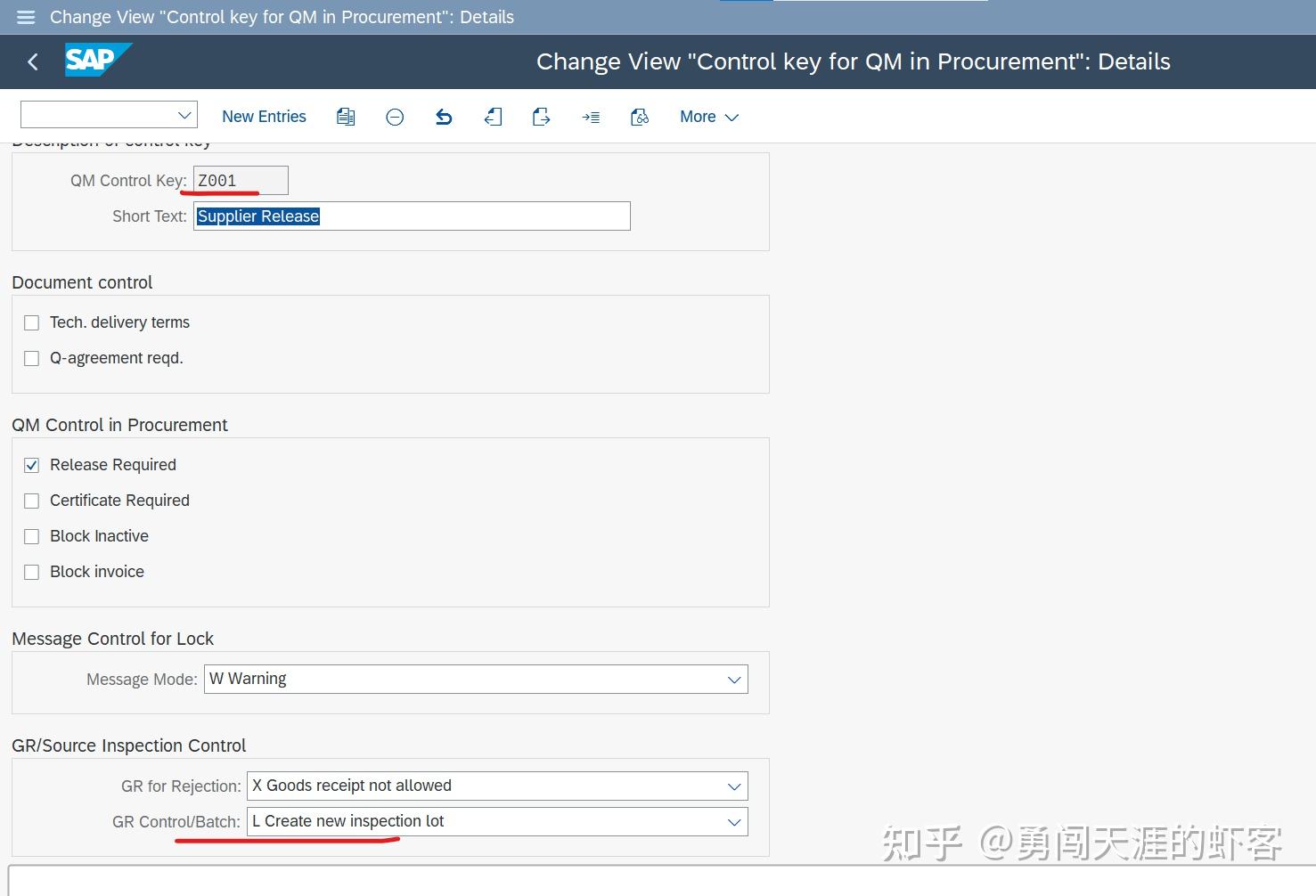1316x896 pixels.
Task: Click the Undo Change icon
Action: [444, 116]
